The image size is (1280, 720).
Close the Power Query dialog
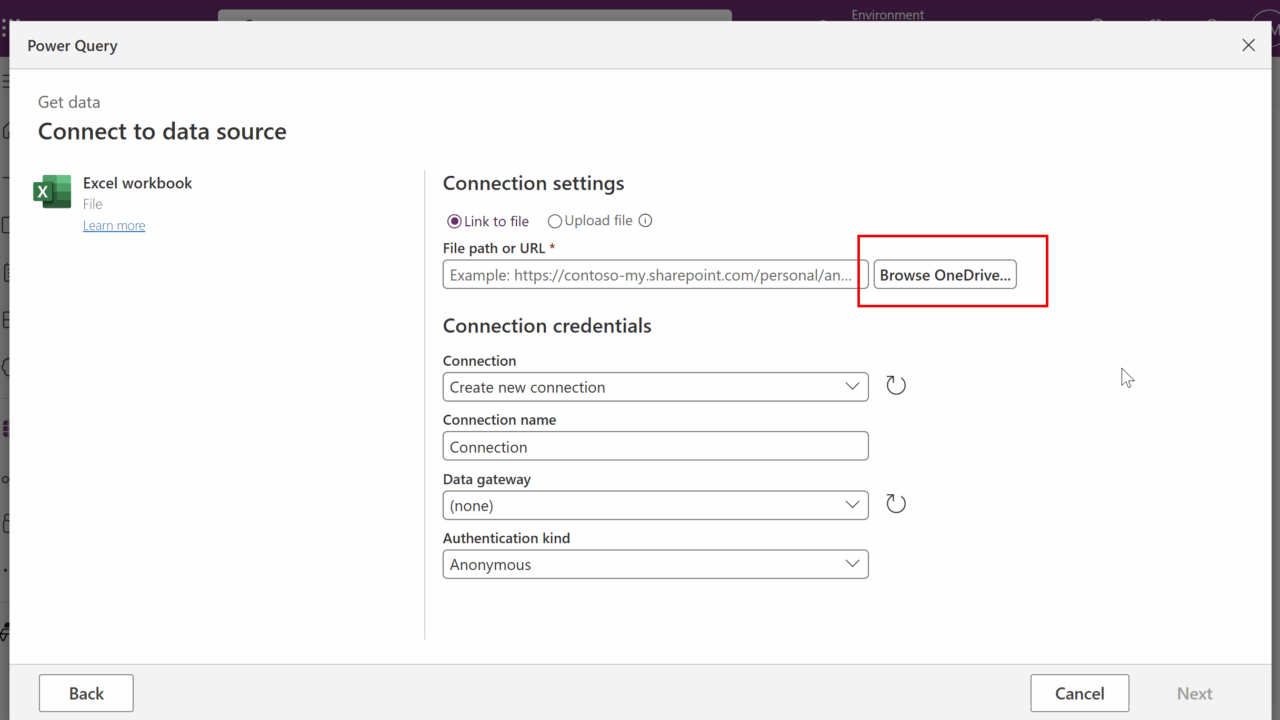coord(1248,45)
